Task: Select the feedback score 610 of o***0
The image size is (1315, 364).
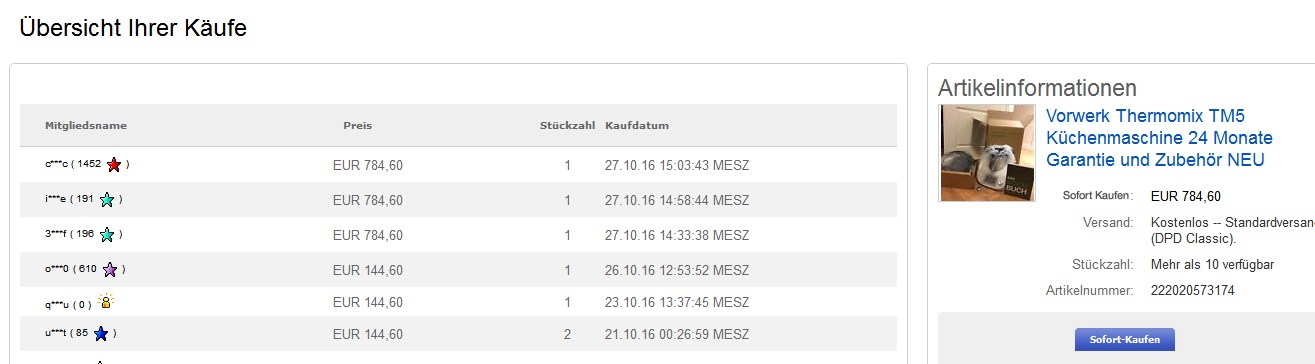Action: pos(88,270)
